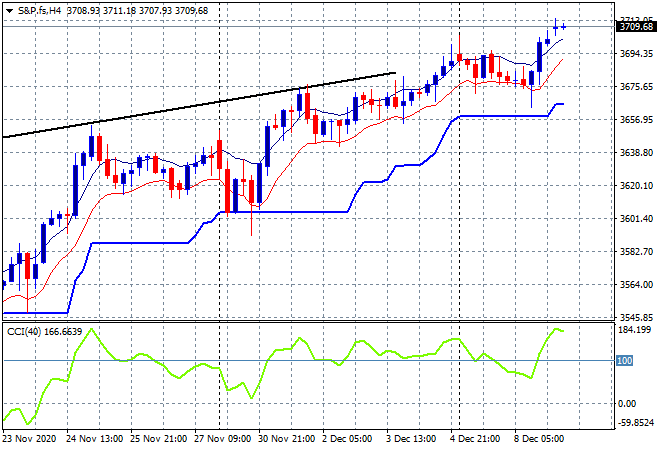
Task: Select the 3709.68 current price label
Action: [636, 27]
